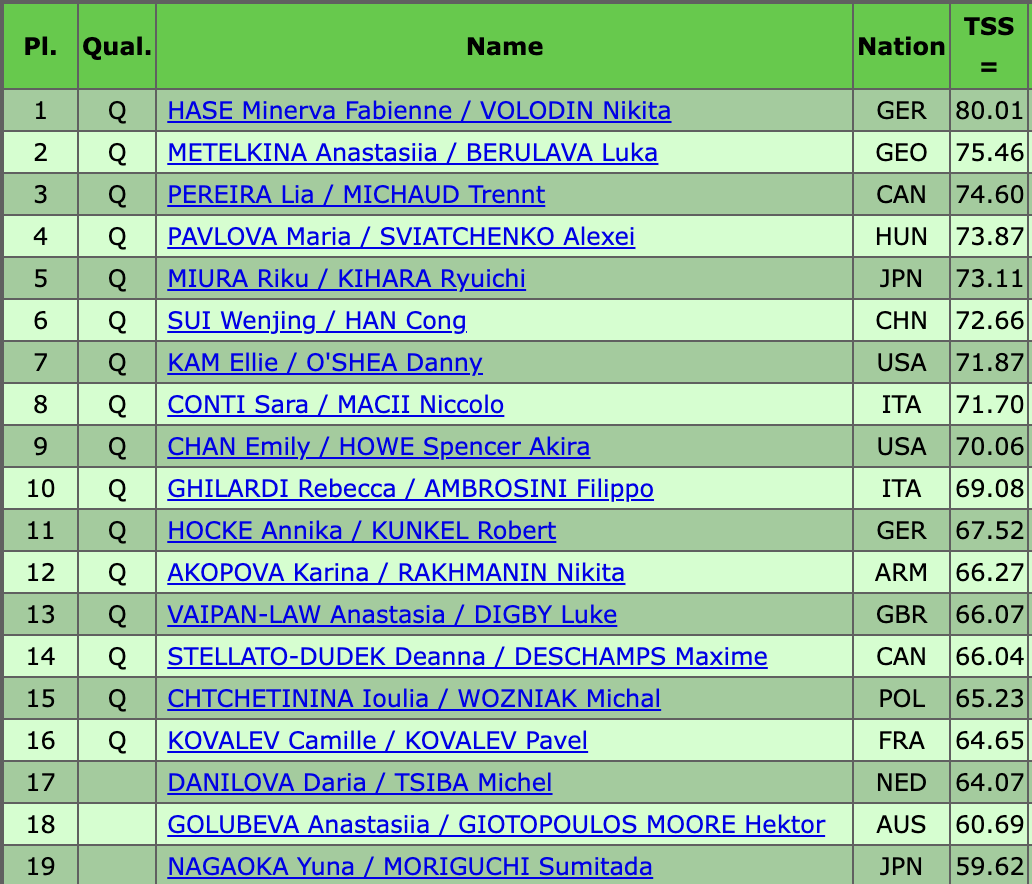The image size is (1032, 884).
Task: Select GHILARDI Rebecca / AMBROSINI Filippo link
Action: pos(410,489)
